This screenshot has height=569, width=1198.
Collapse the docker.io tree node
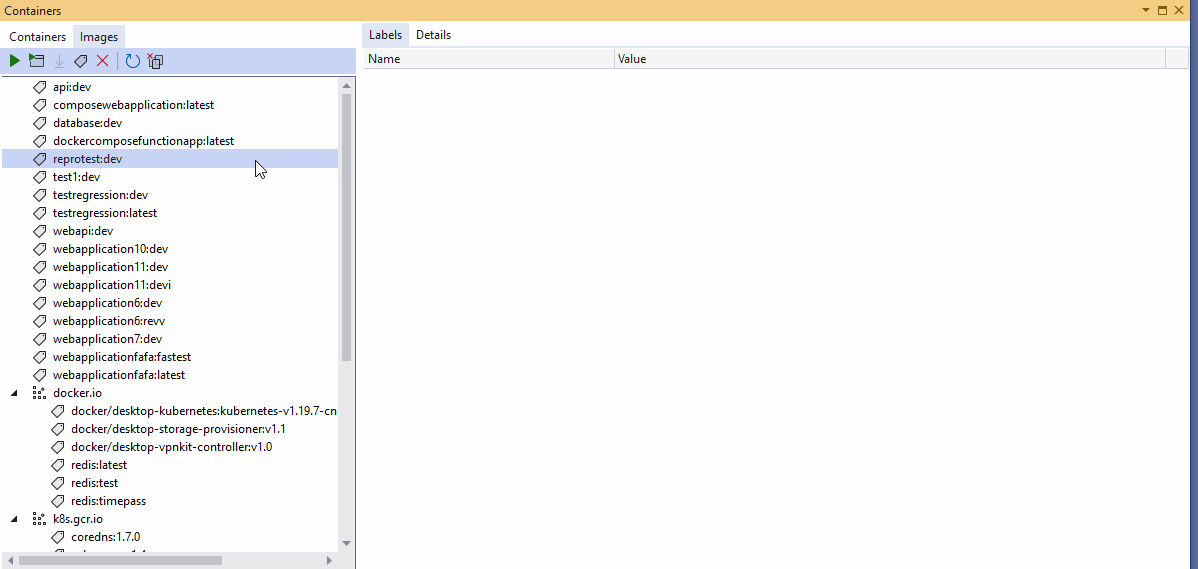(x=14, y=393)
